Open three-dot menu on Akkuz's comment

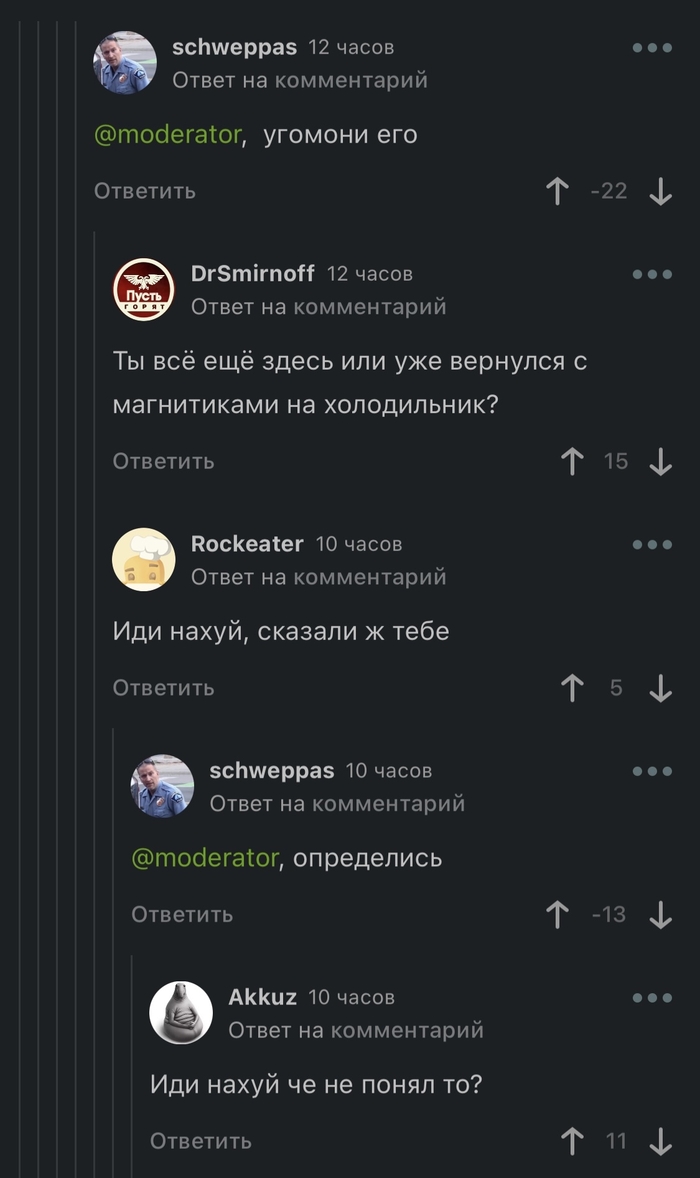coord(652,998)
